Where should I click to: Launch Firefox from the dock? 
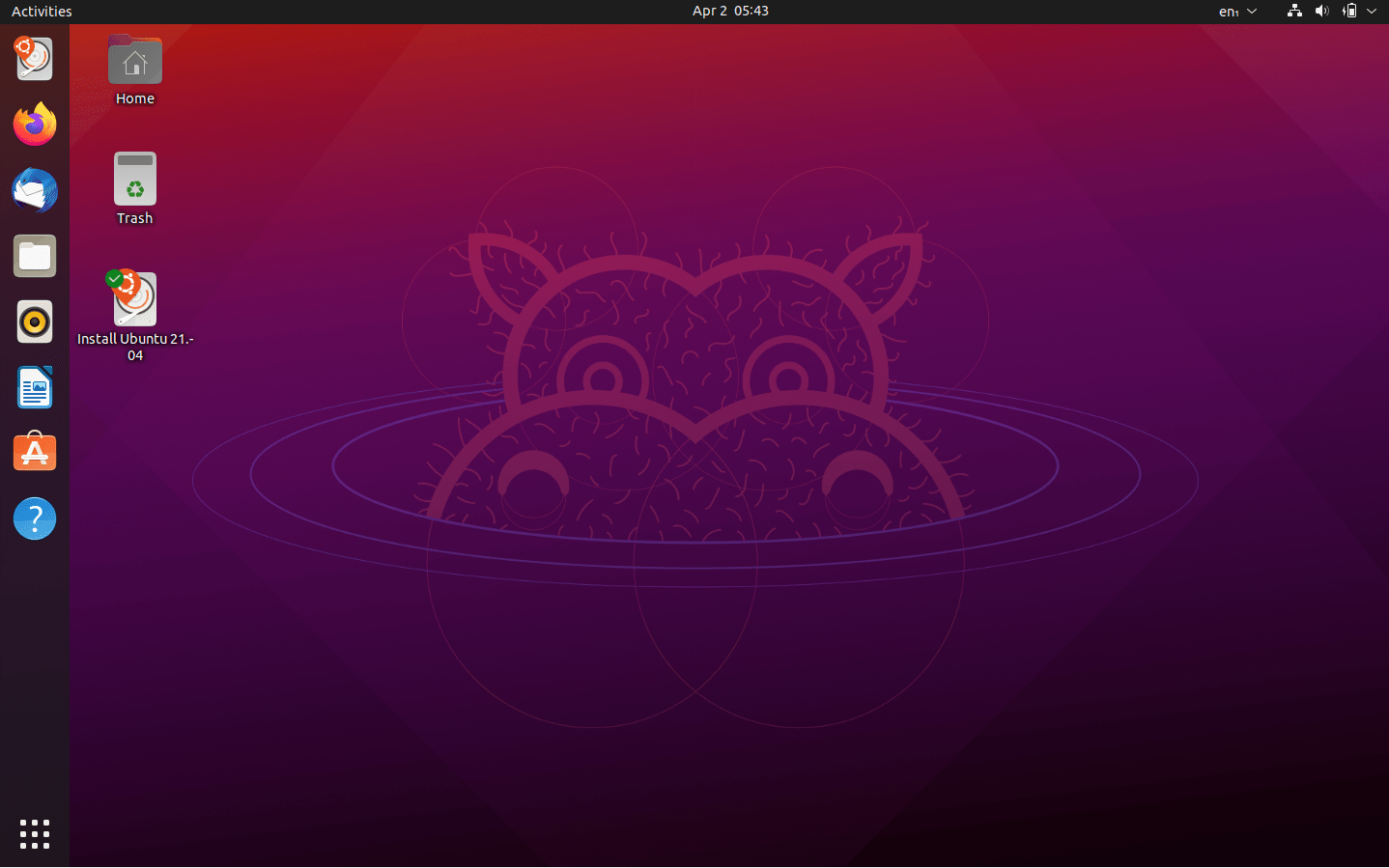click(x=35, y=125)
